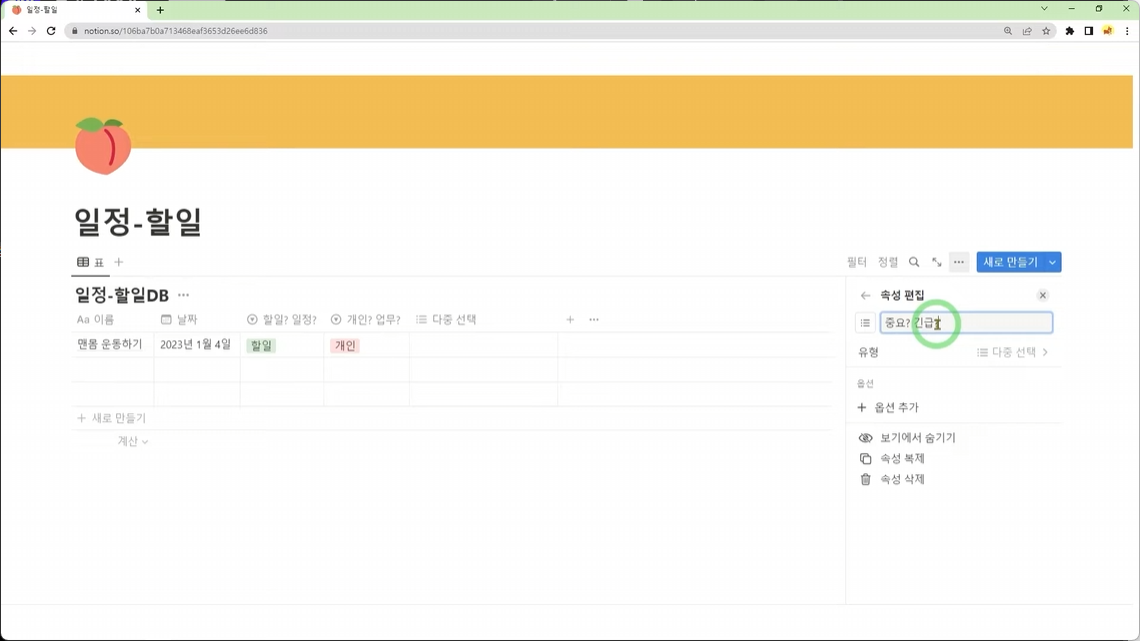Click the 일정-할일DB title

tap(122, 295)
